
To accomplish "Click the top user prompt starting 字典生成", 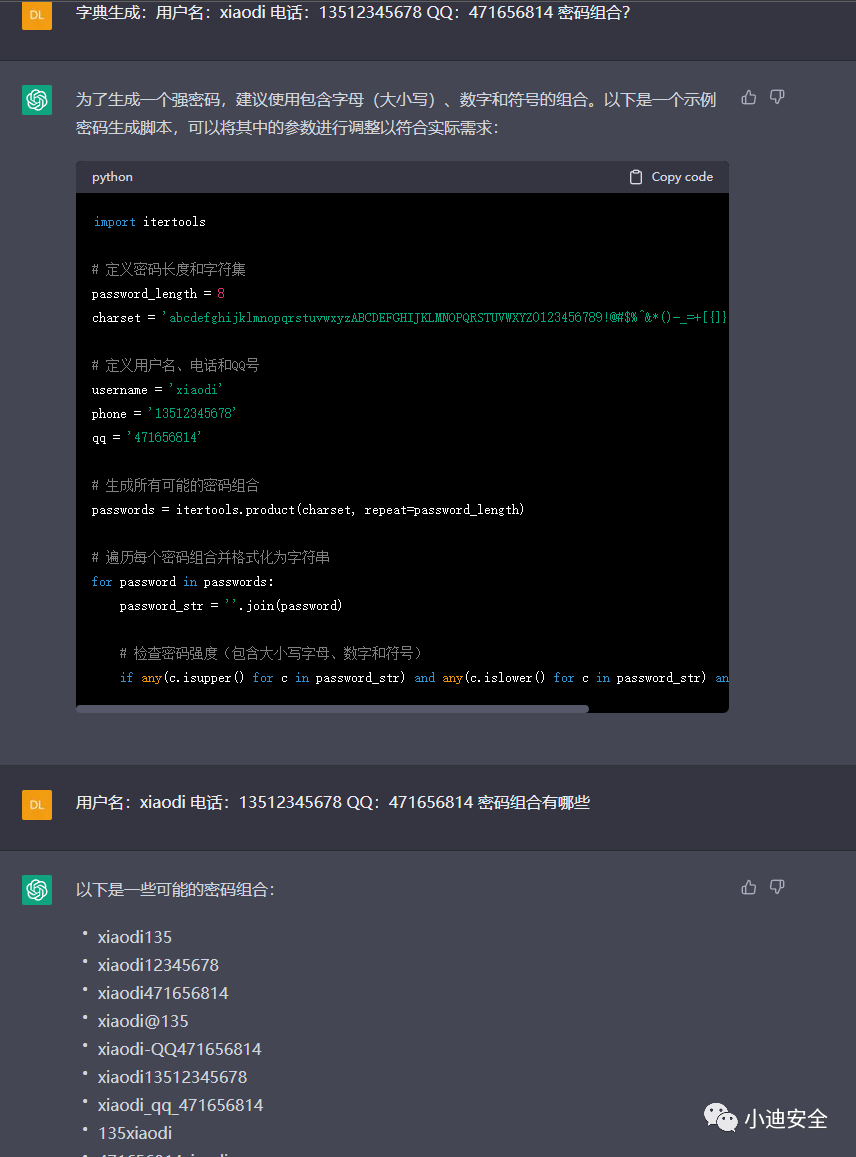I will coord(353,13).
